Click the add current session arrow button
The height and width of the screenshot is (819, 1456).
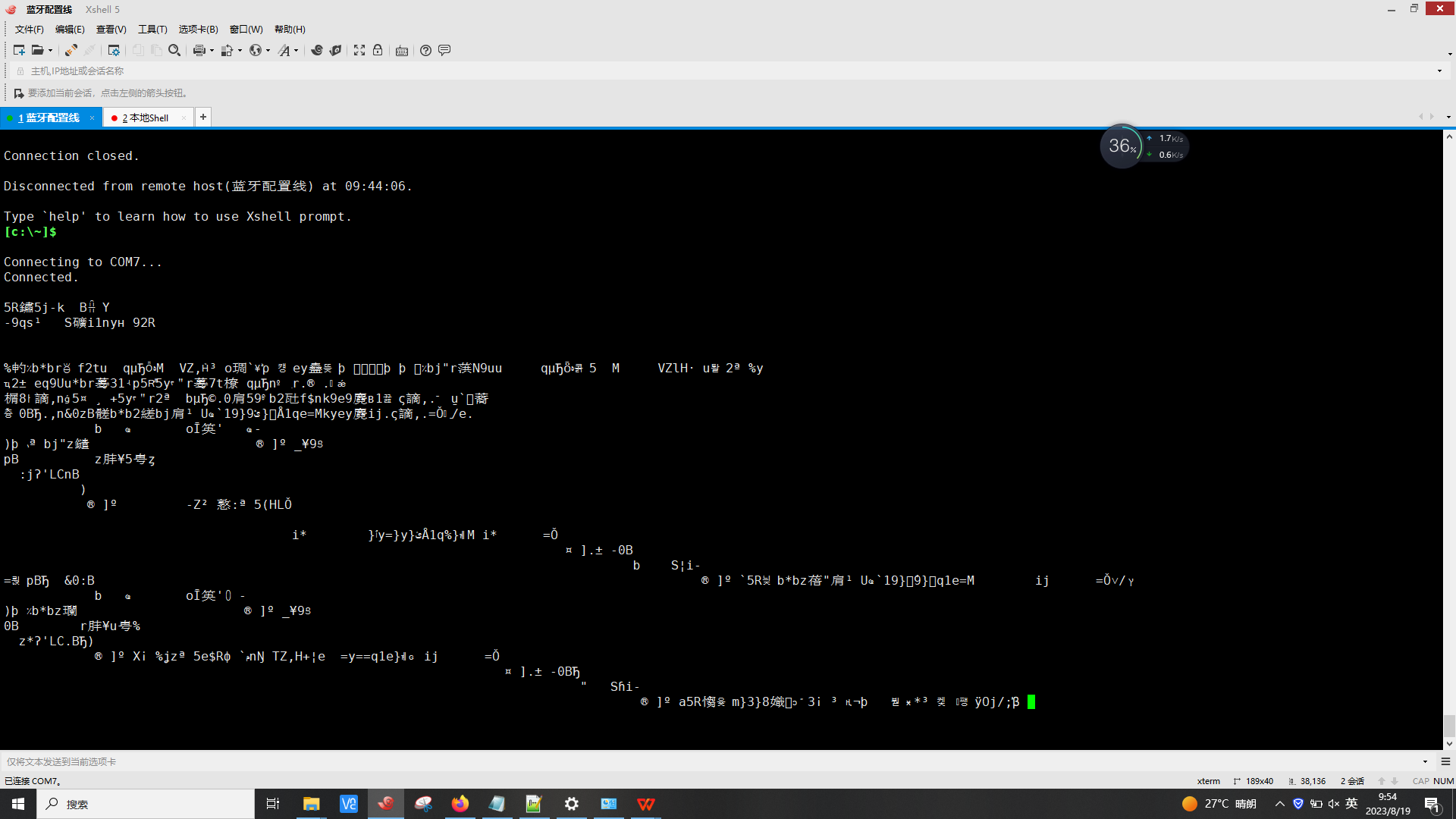click(x=19, y=93)
